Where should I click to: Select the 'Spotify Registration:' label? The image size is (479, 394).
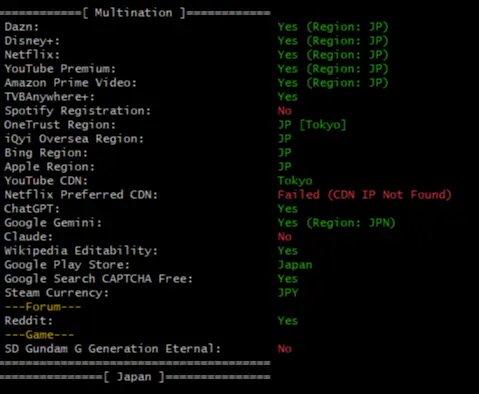coord(77,111)
